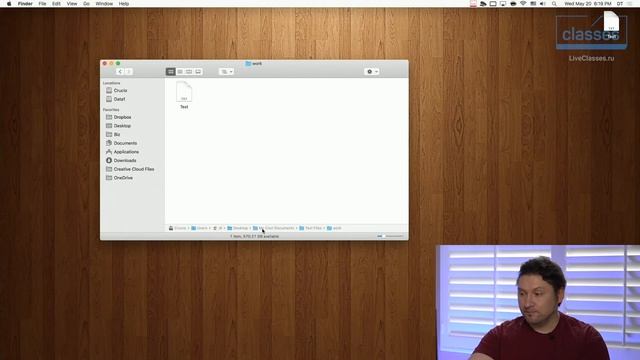The height and width of the screenshot is (360, 640).
Task: Open the File menu
Action: click(x=42, y=4)
